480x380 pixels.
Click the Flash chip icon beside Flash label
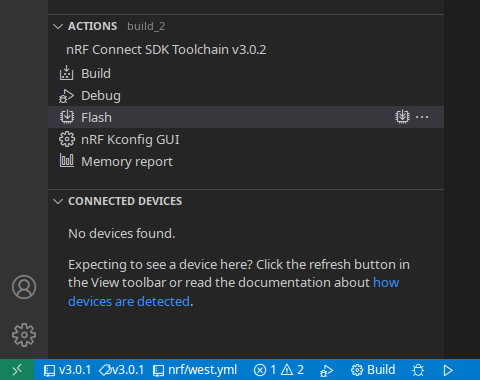pyautogui.click(x=67, y=117)
